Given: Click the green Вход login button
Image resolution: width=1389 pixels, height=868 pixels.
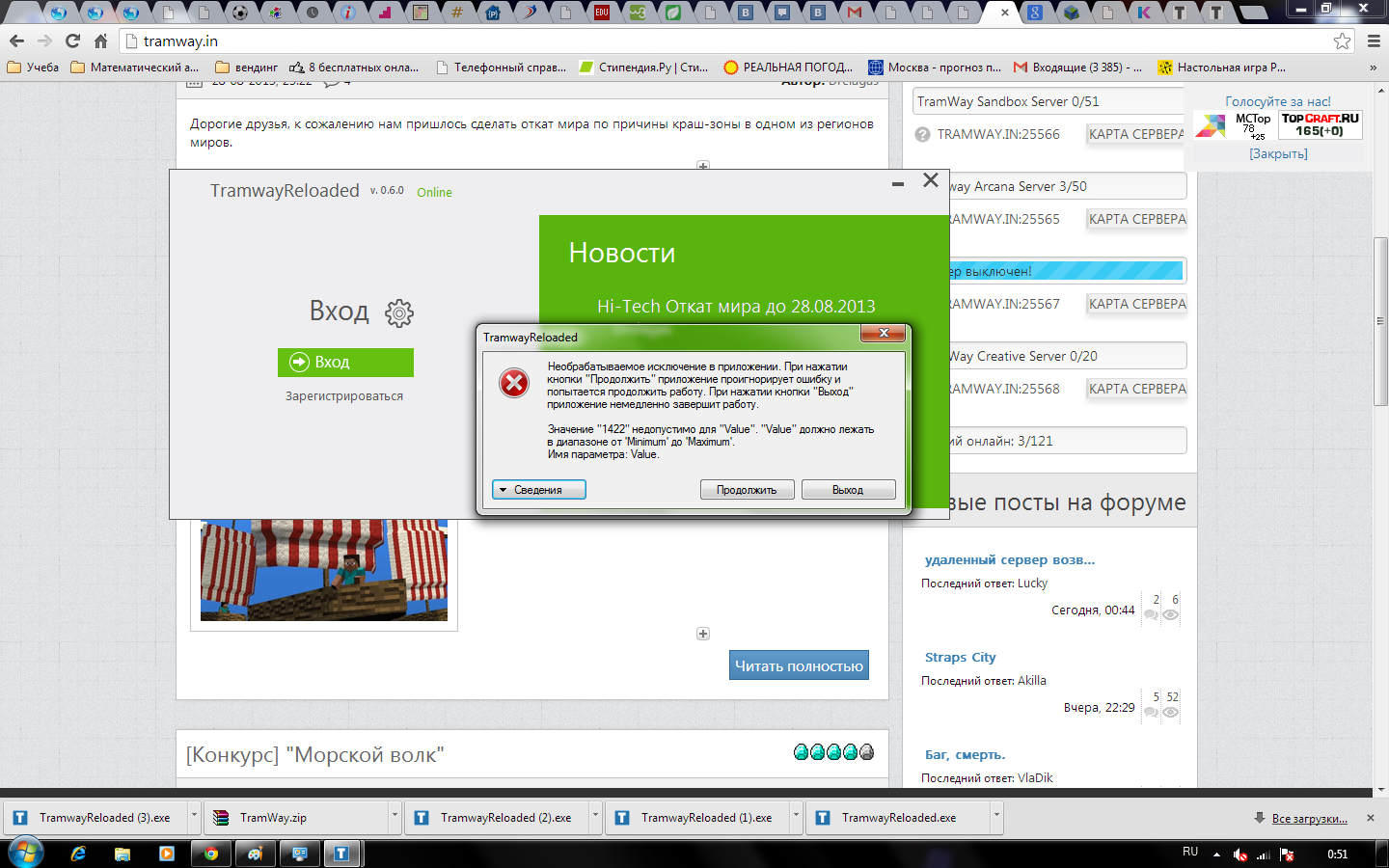Looking at the screenshot, I should [345, 363].
